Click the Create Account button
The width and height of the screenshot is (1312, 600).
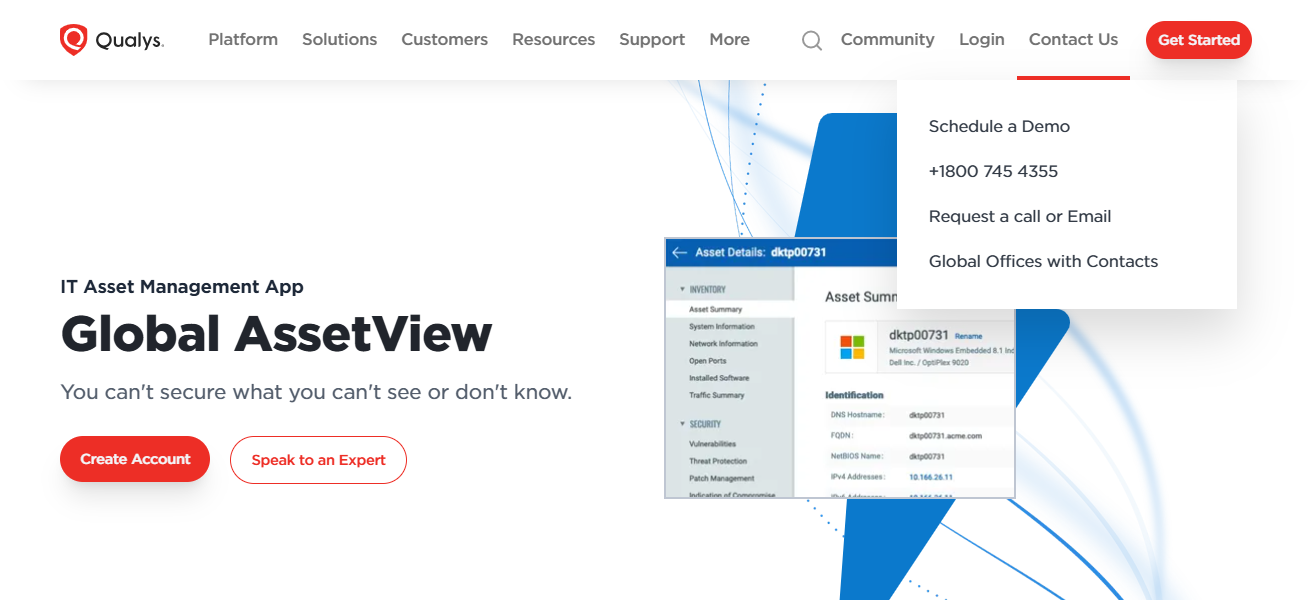tap(134, 458)
